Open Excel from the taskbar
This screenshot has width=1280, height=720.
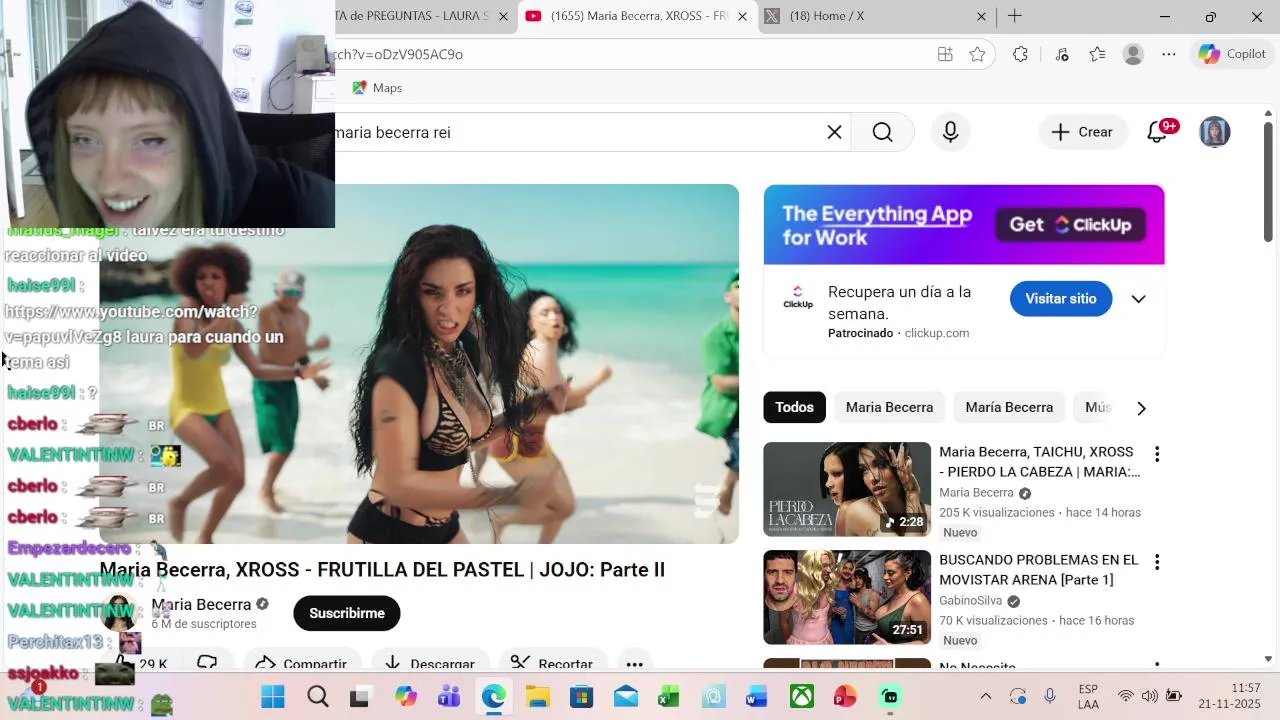pos(669,696)
